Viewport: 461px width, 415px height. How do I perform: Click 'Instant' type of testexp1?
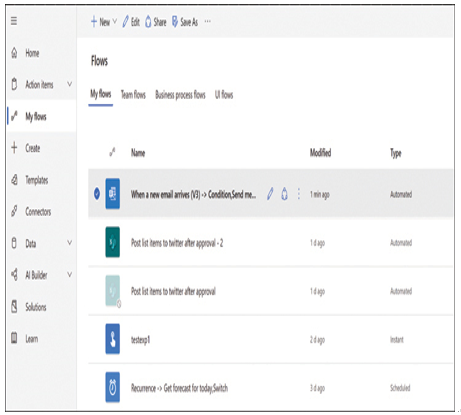point(397,339)
